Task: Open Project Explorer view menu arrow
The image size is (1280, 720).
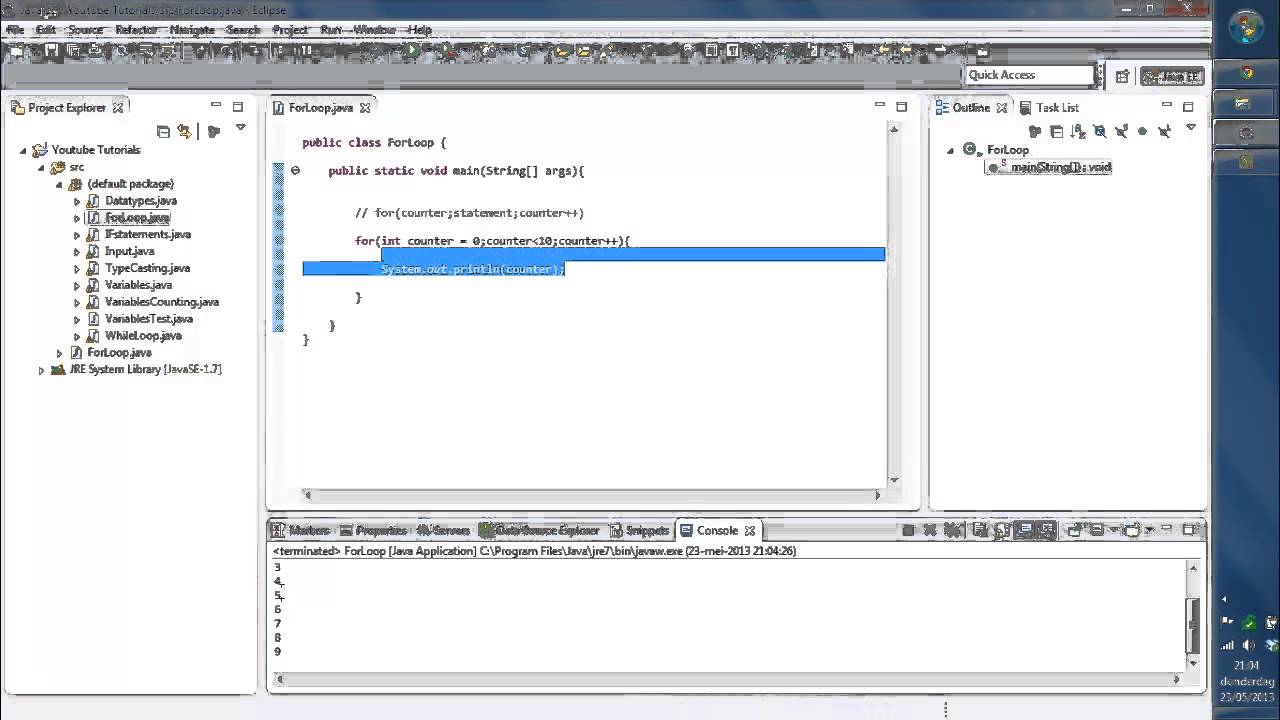Action: point(240,128)
